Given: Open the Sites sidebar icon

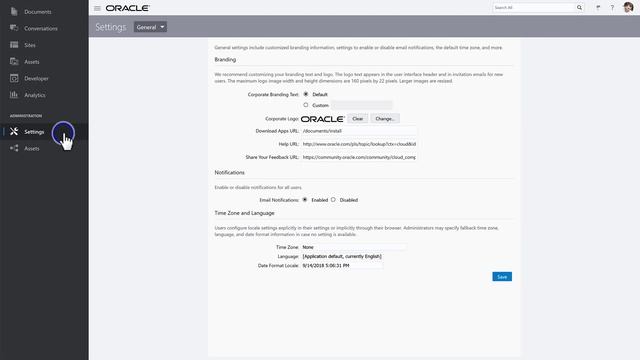Looking at the screenshot, I should click(14, 45).
